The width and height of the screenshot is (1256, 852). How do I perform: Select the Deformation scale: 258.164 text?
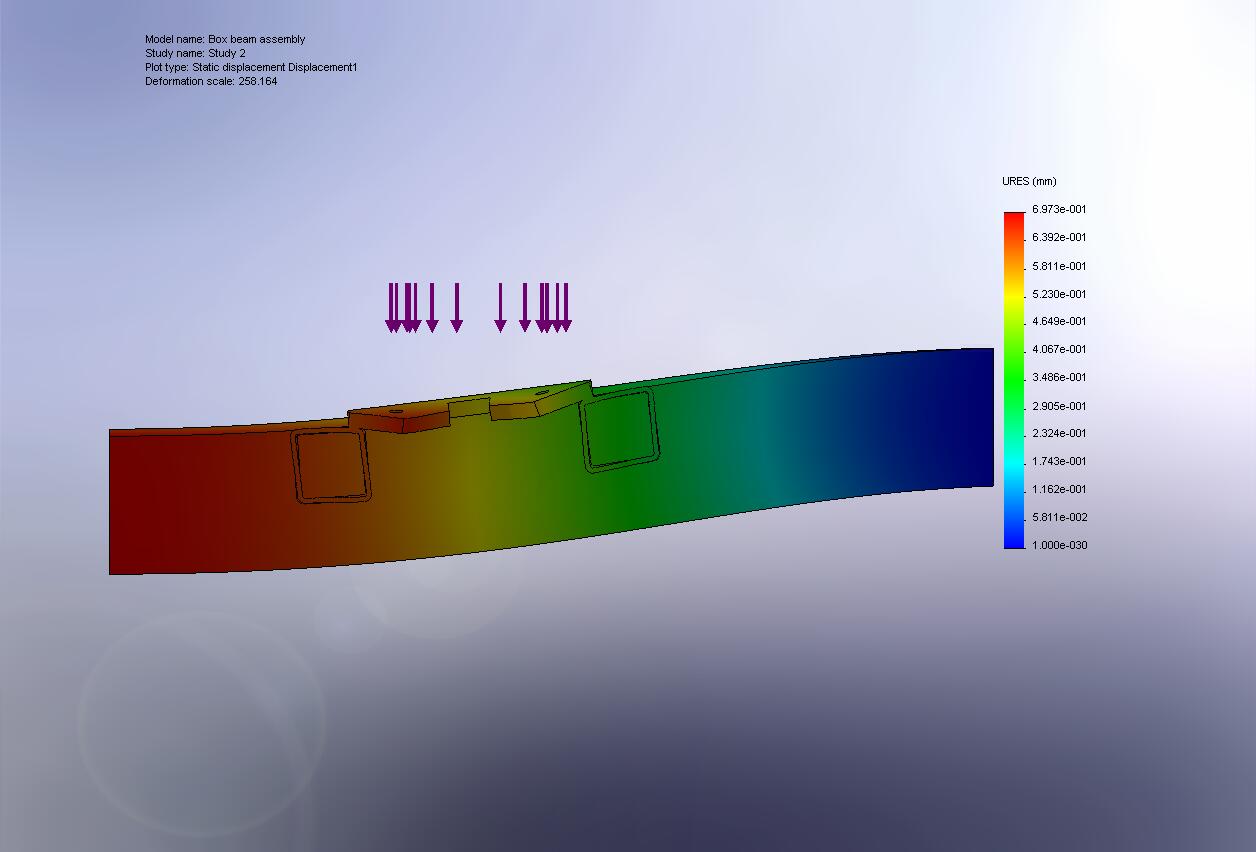coord(210,81)
